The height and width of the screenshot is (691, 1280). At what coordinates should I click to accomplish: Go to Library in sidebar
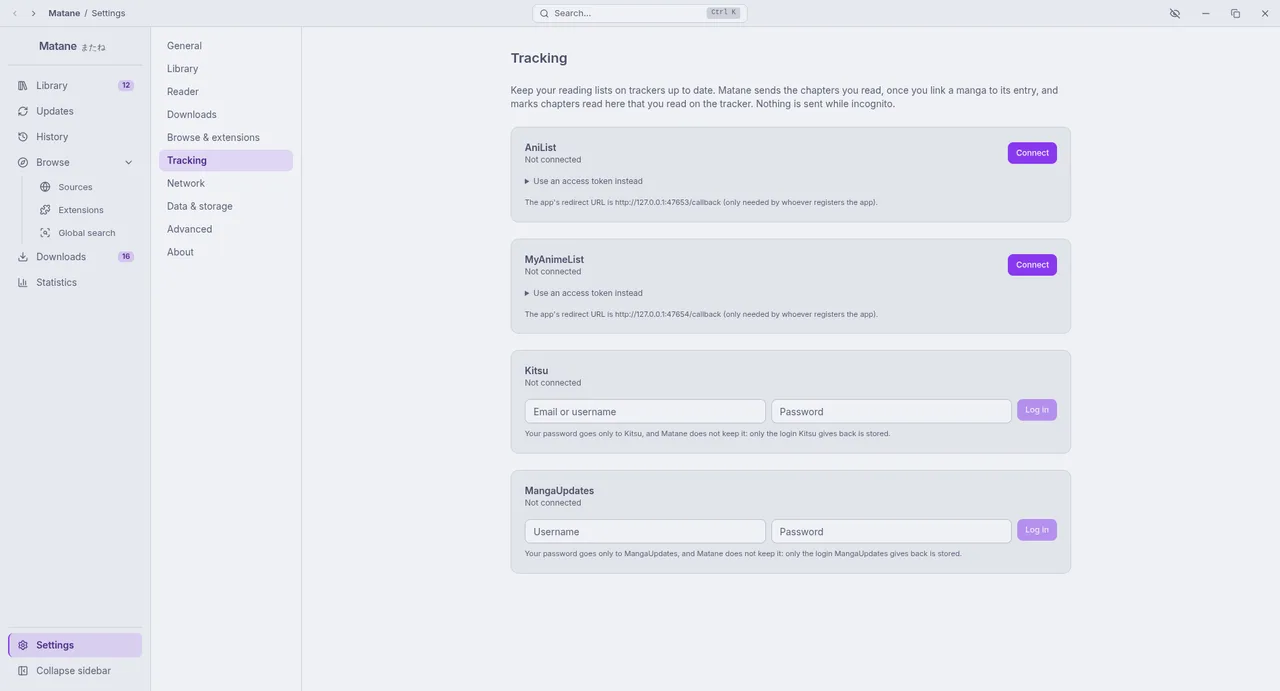click(x=75, y=86)
